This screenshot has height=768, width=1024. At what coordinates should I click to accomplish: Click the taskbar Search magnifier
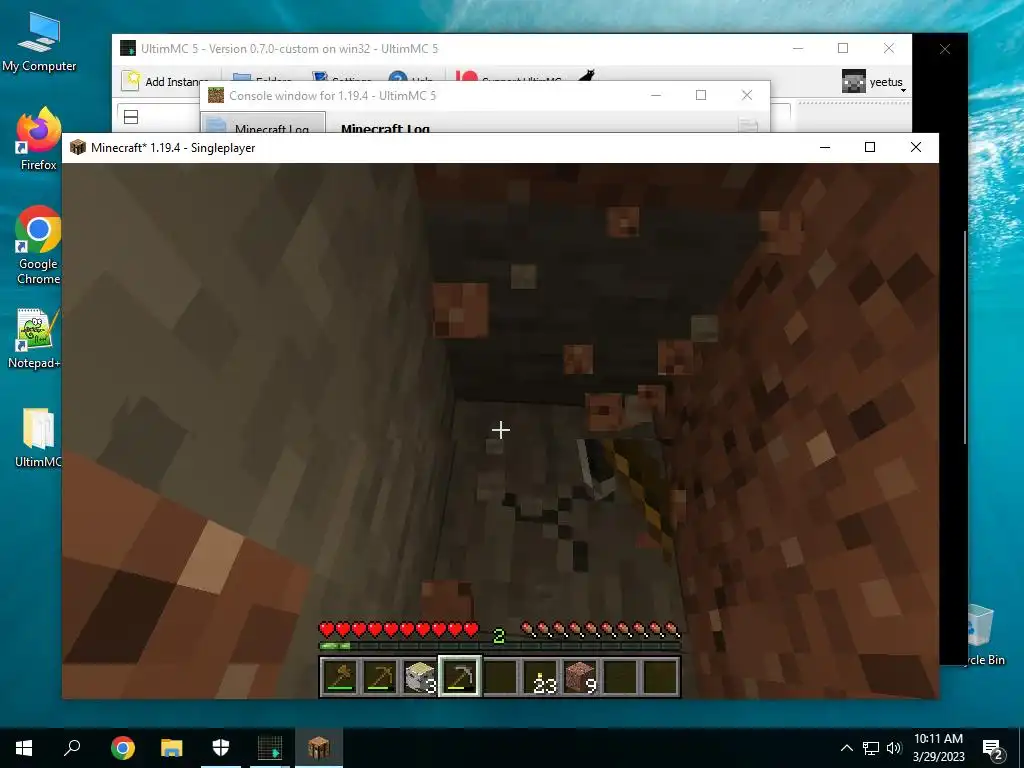point(72,748)
